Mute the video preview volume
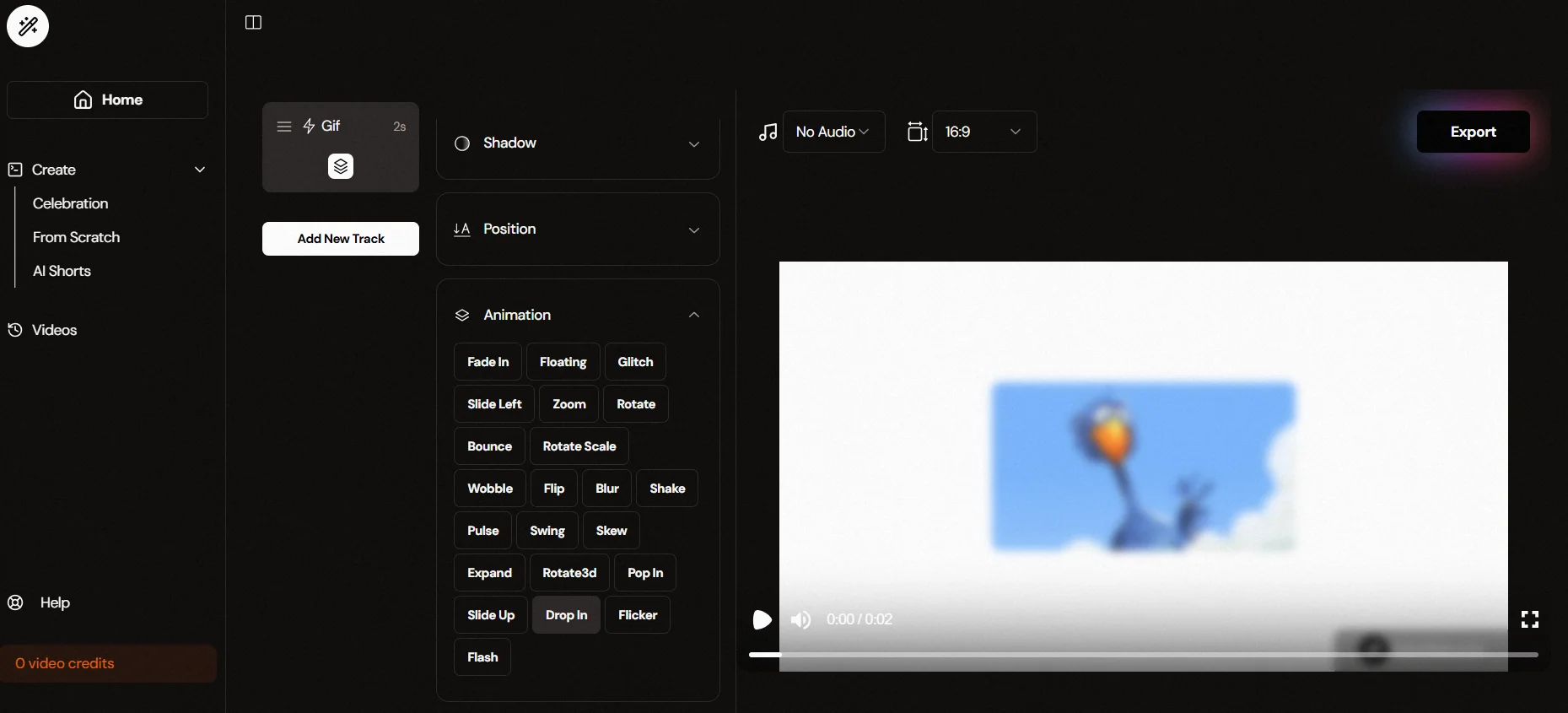 (x=800, y=620)
